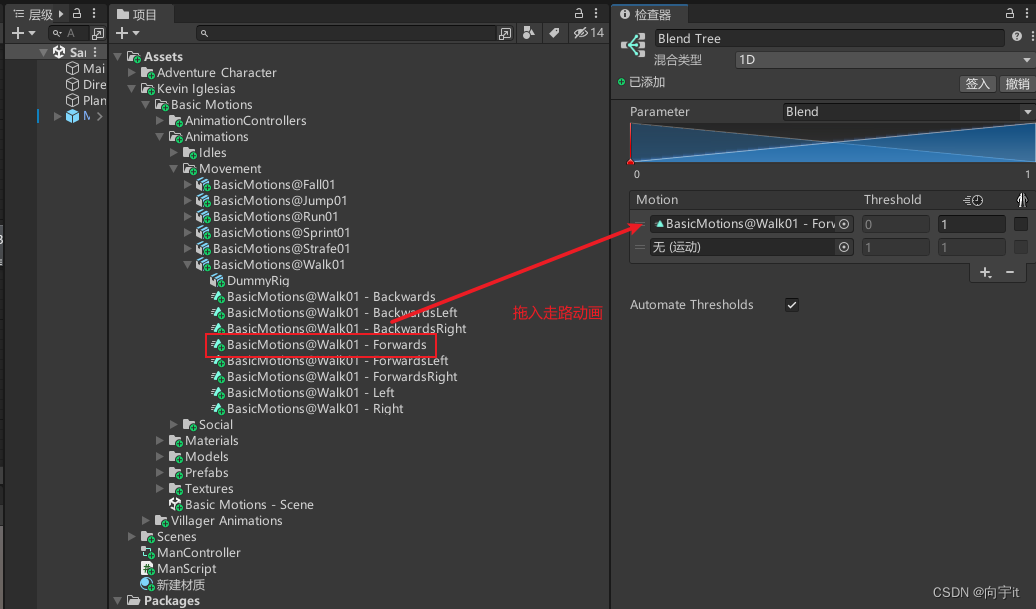Open the Parameter Blend dropdown

(x=908, y=112)
